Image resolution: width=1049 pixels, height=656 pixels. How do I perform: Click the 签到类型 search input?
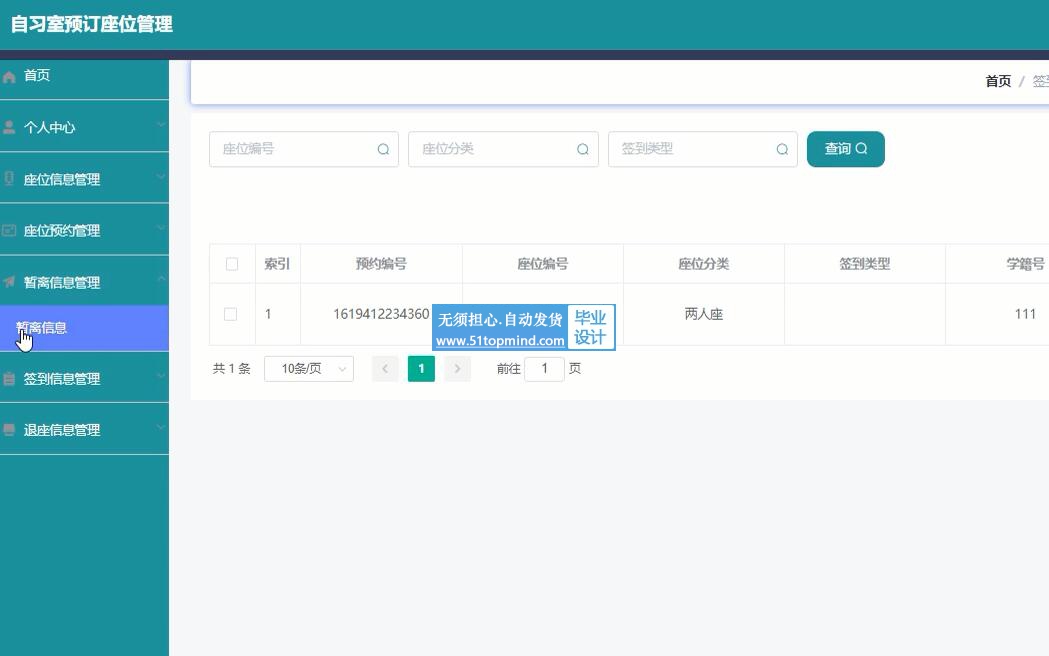point(702,149)
